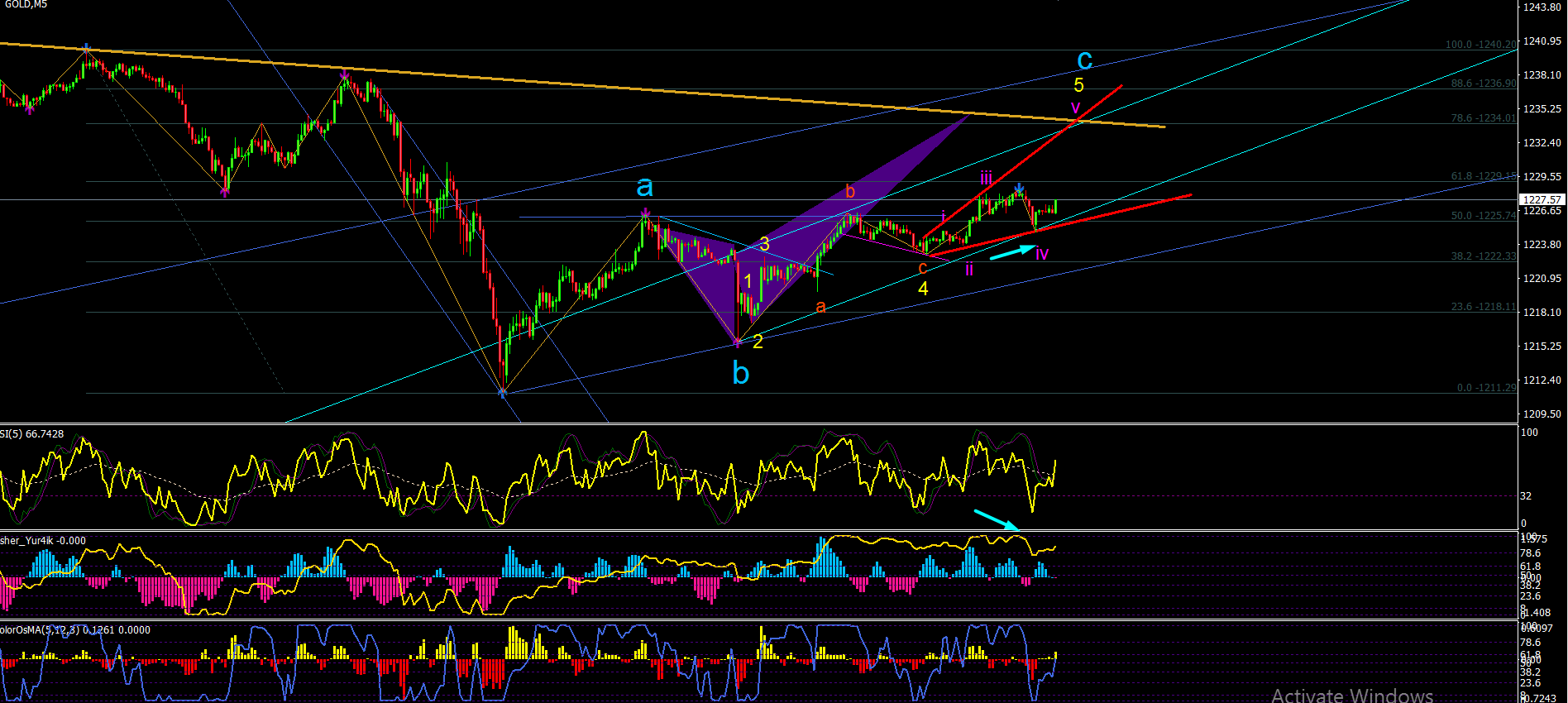Click the yellow wave number 2
The height and width of the screenshot is (703, 1568).
(758, 342)
